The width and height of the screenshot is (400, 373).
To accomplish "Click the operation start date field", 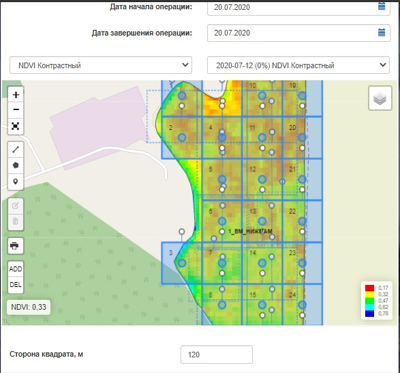I will pyautogui.click(x=299, y=7).
